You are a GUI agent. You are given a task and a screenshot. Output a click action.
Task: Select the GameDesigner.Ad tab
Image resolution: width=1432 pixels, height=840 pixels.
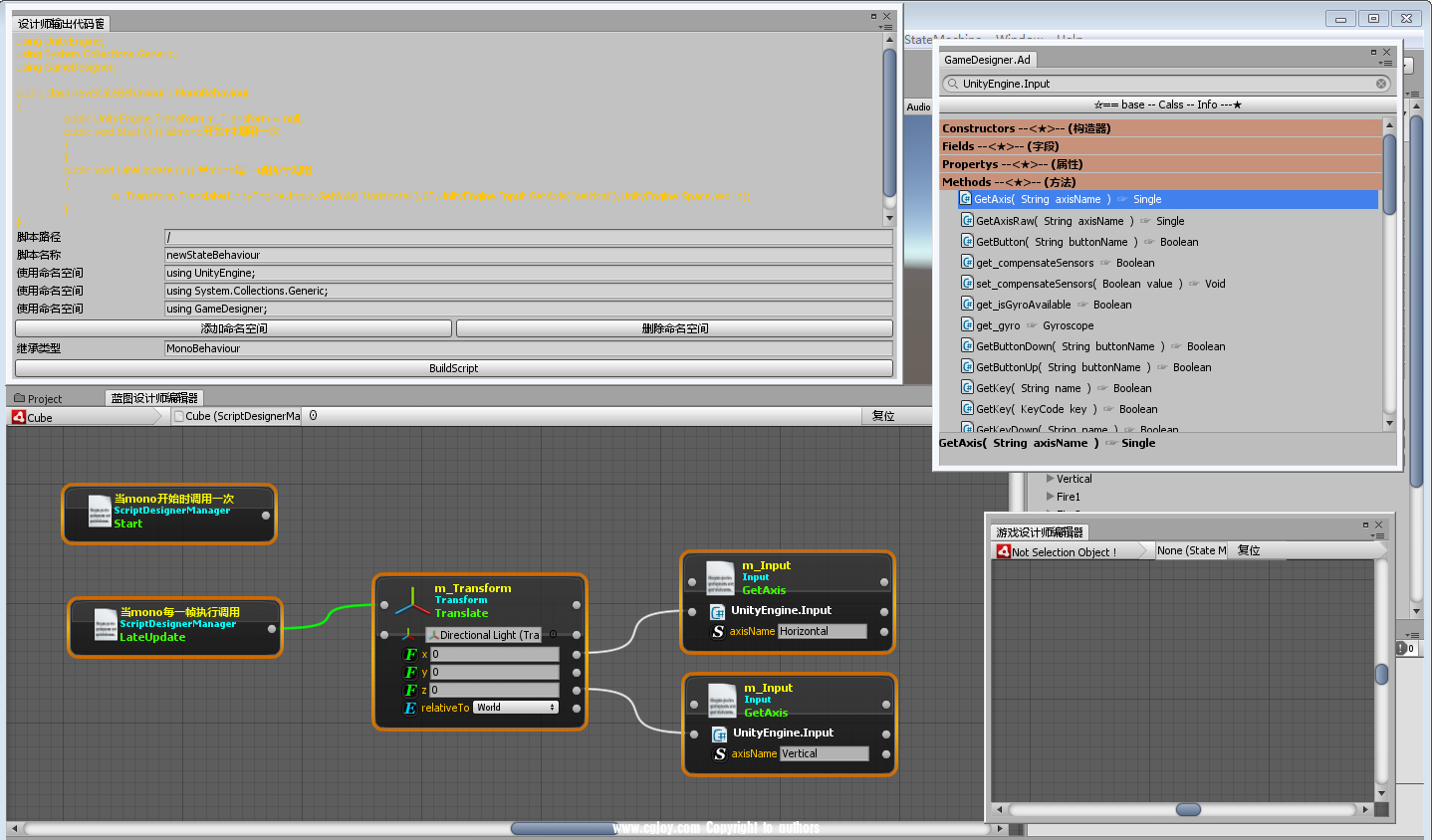coord(987,60)
